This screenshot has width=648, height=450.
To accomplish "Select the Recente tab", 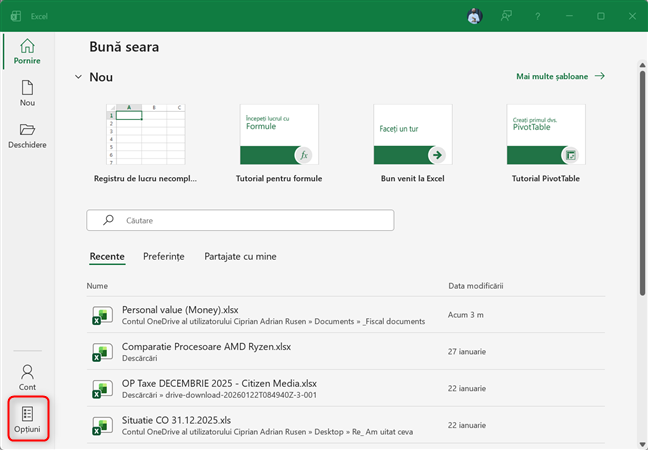I will click(107, 257).
